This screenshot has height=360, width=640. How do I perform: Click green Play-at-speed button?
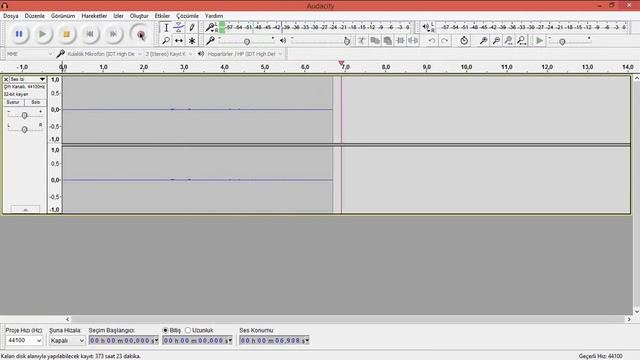point(540,40)
